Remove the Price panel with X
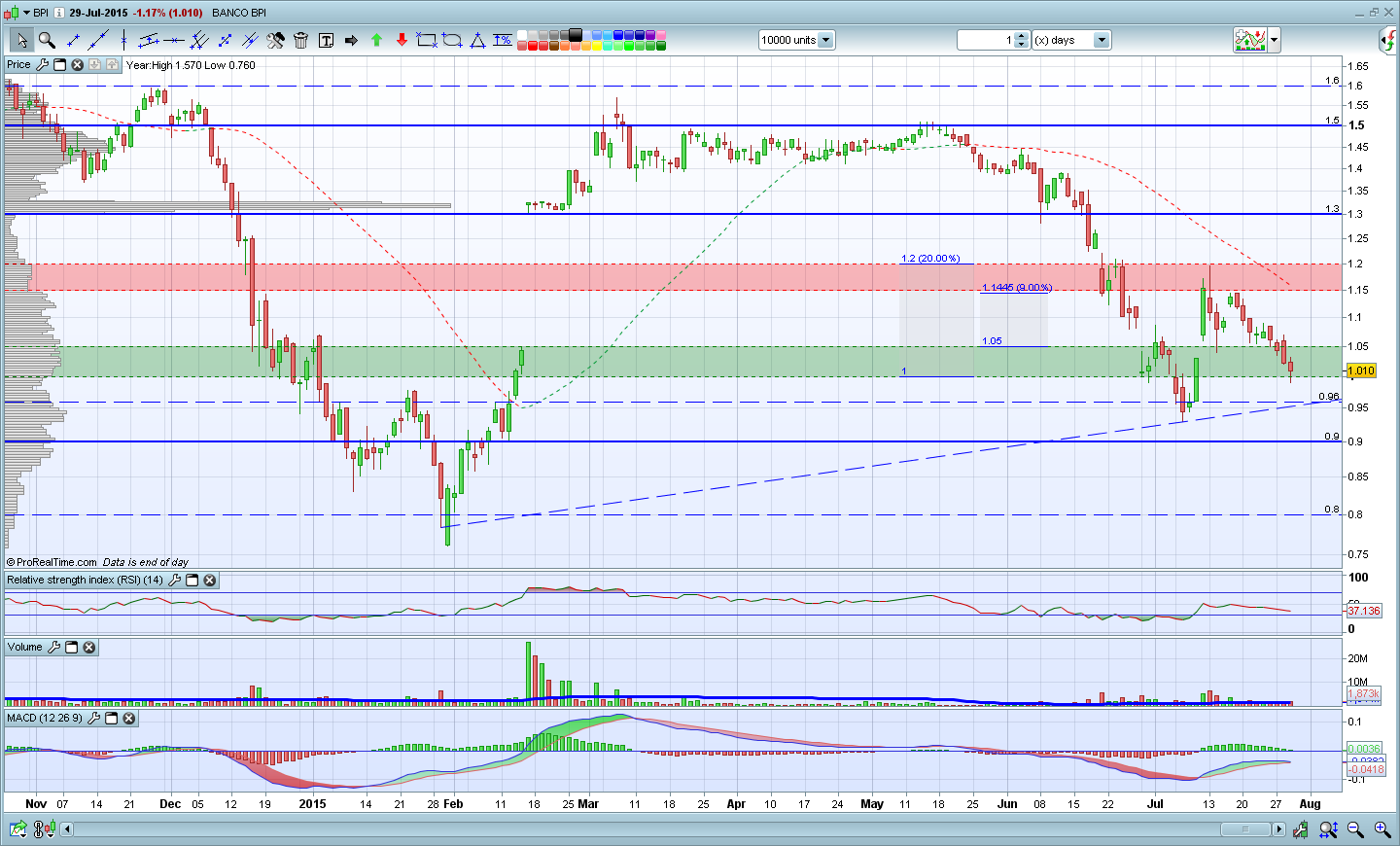1400x846 pixels. [x=77, y=65]
